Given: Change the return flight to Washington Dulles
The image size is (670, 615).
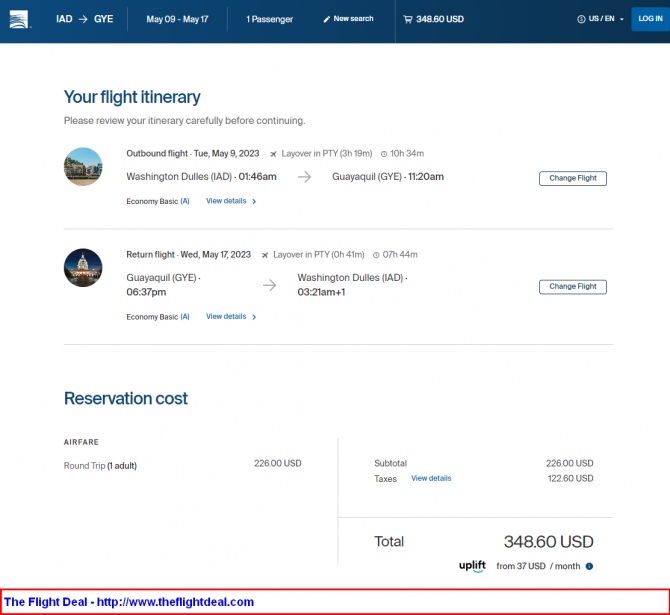Looking at the screenshot, I should (573, 286).
